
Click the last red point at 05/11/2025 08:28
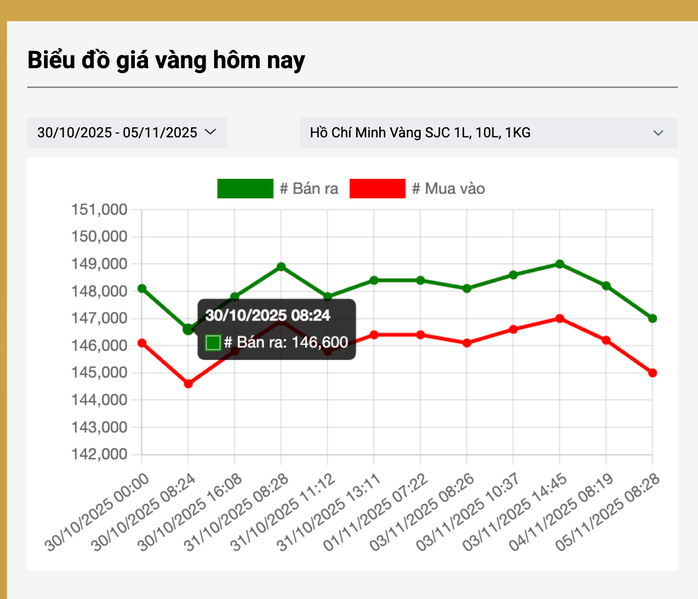[652, 373]
